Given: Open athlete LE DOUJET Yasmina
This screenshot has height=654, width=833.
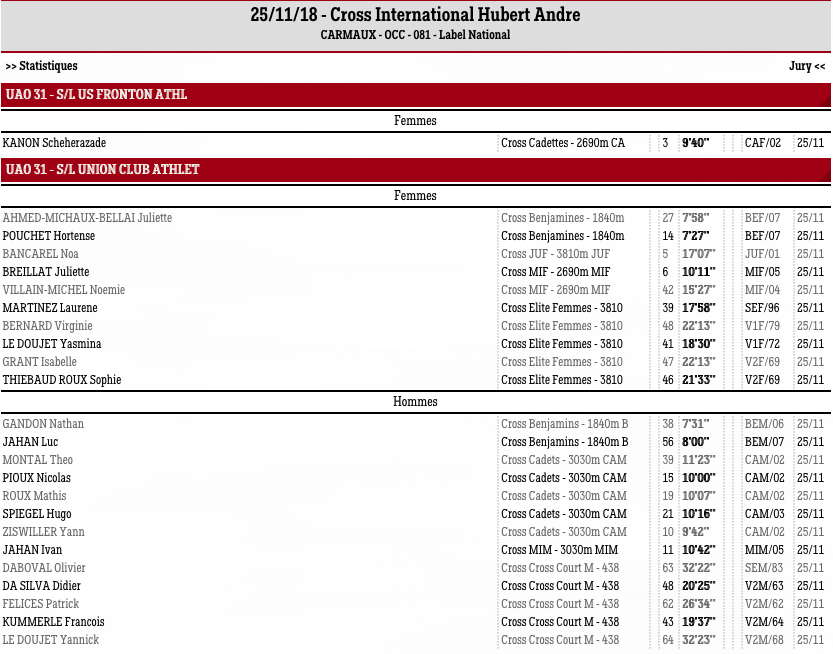Looking at the screenshot, I should (52, 344).
